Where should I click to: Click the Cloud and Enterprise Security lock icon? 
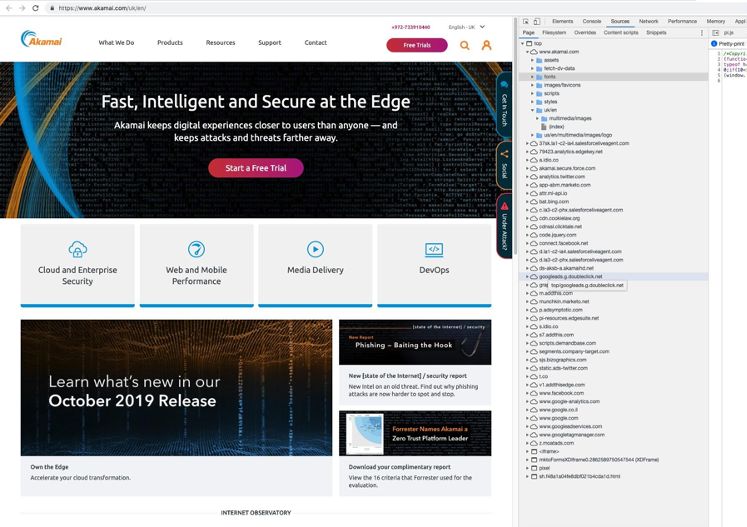pos(78,249)
